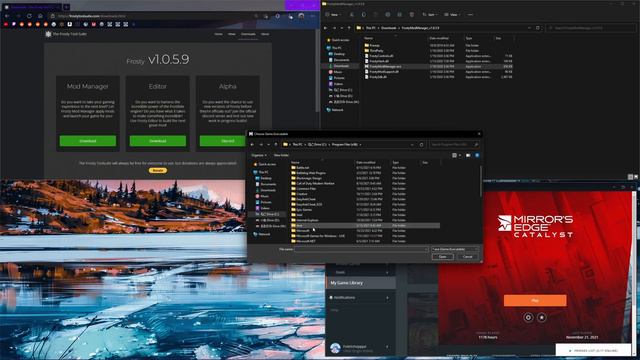Open Help in Choose Game Executable dialog
Image resolution: width=640 pixels, height=360 pixels.
(x=477, y=156)
